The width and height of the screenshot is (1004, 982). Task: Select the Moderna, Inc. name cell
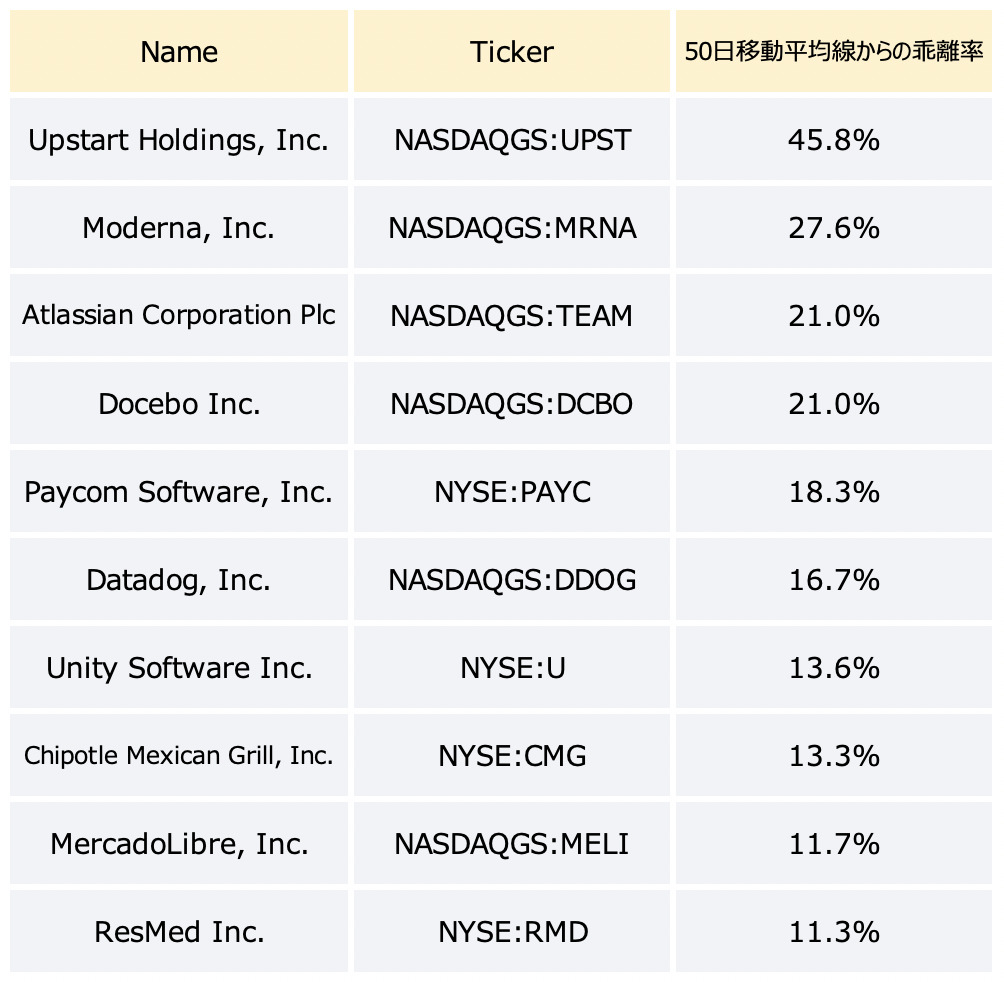(x=179, y=227)
